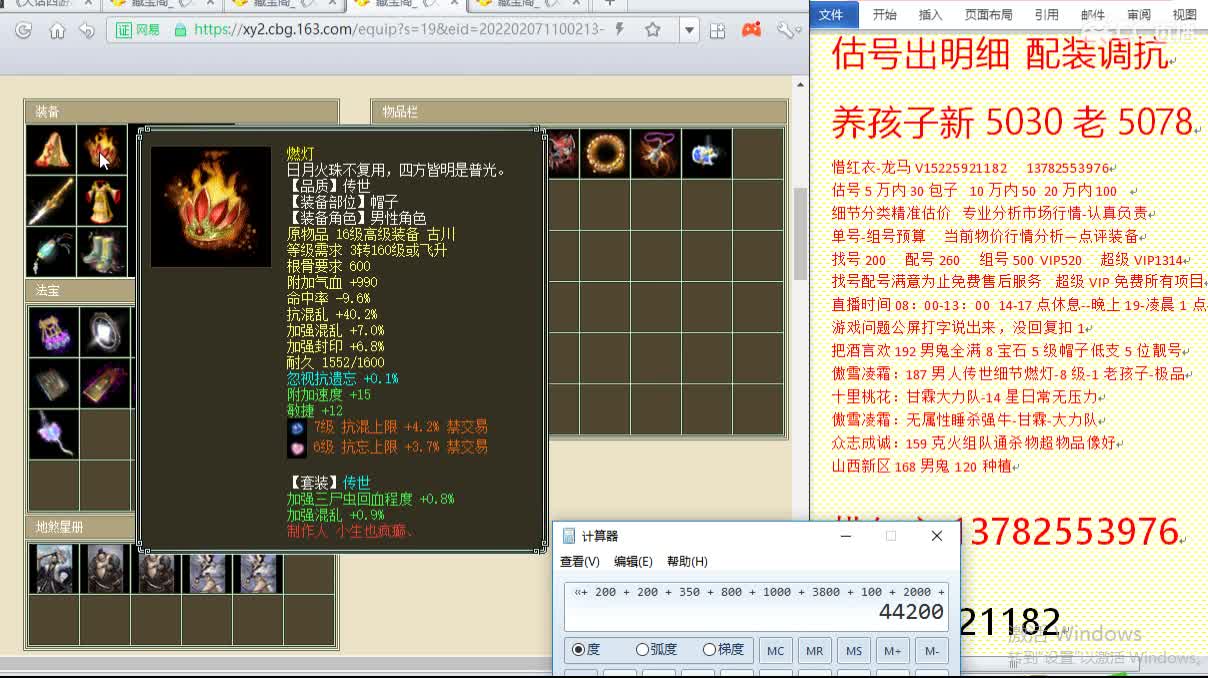The width and height of the screenshot is (1208, 678).
Task: Open the first 地煞星册 character portrait
Action: (x=53, y=569)
